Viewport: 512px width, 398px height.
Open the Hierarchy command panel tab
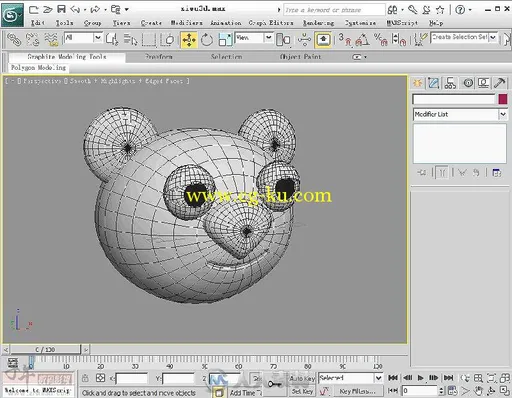(x=450, y=83)
